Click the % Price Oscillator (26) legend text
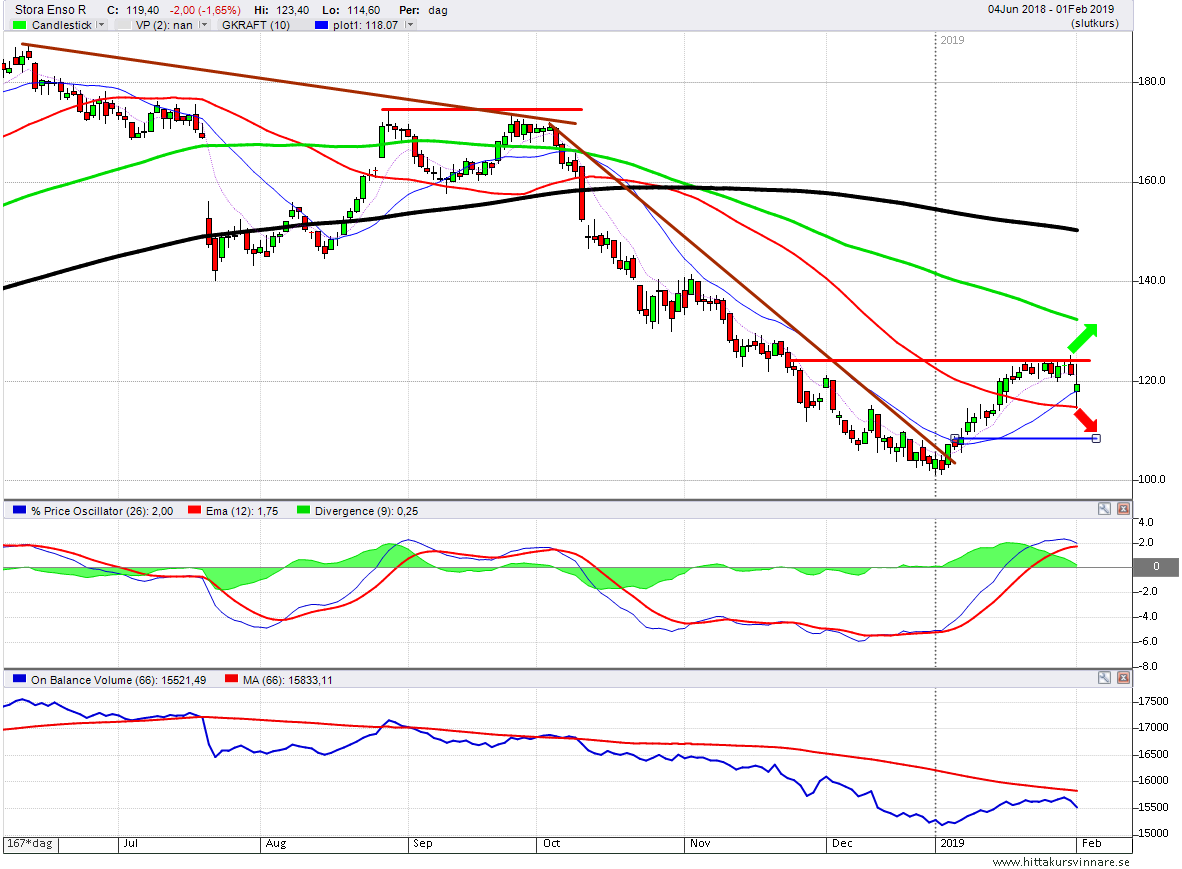This screenshot has width=1182, height=869. pyautogui.click(x=102, y=511)
